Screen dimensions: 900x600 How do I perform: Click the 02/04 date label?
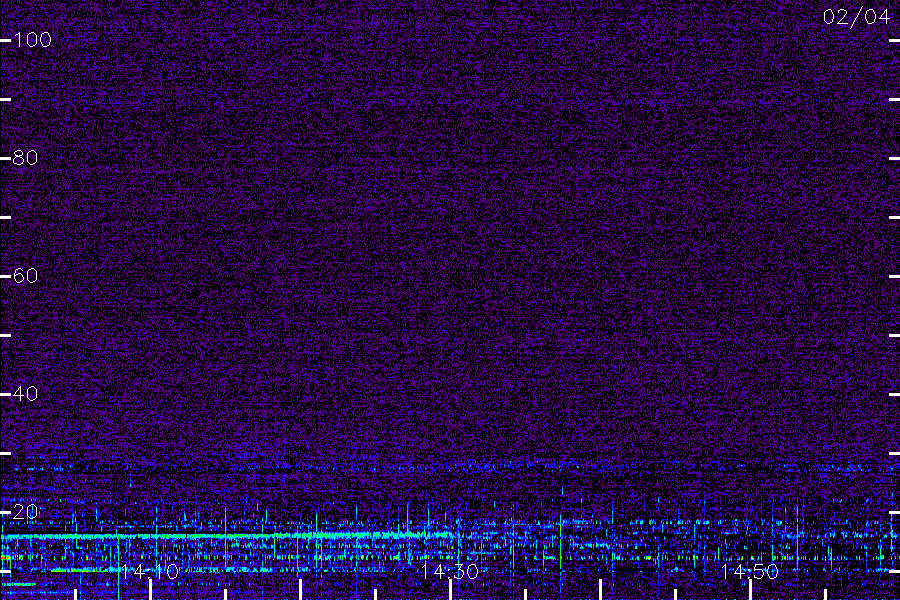(856, 17)
